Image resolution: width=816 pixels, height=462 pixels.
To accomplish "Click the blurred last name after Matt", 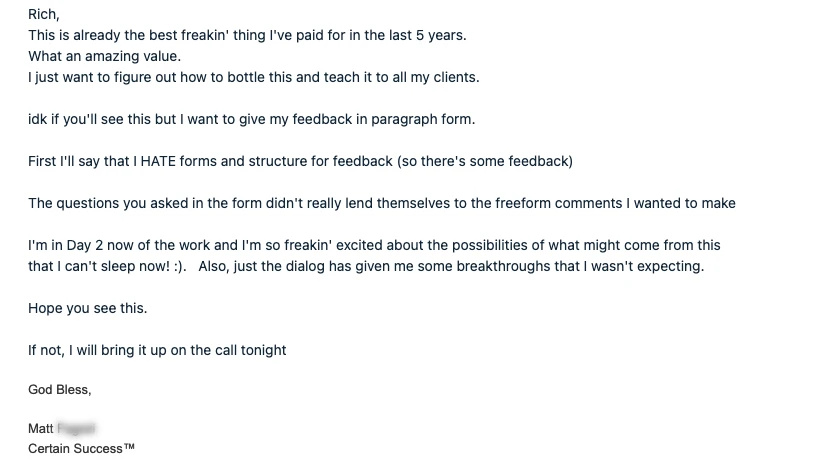I will pyautogui.click(x=76, y=429).
